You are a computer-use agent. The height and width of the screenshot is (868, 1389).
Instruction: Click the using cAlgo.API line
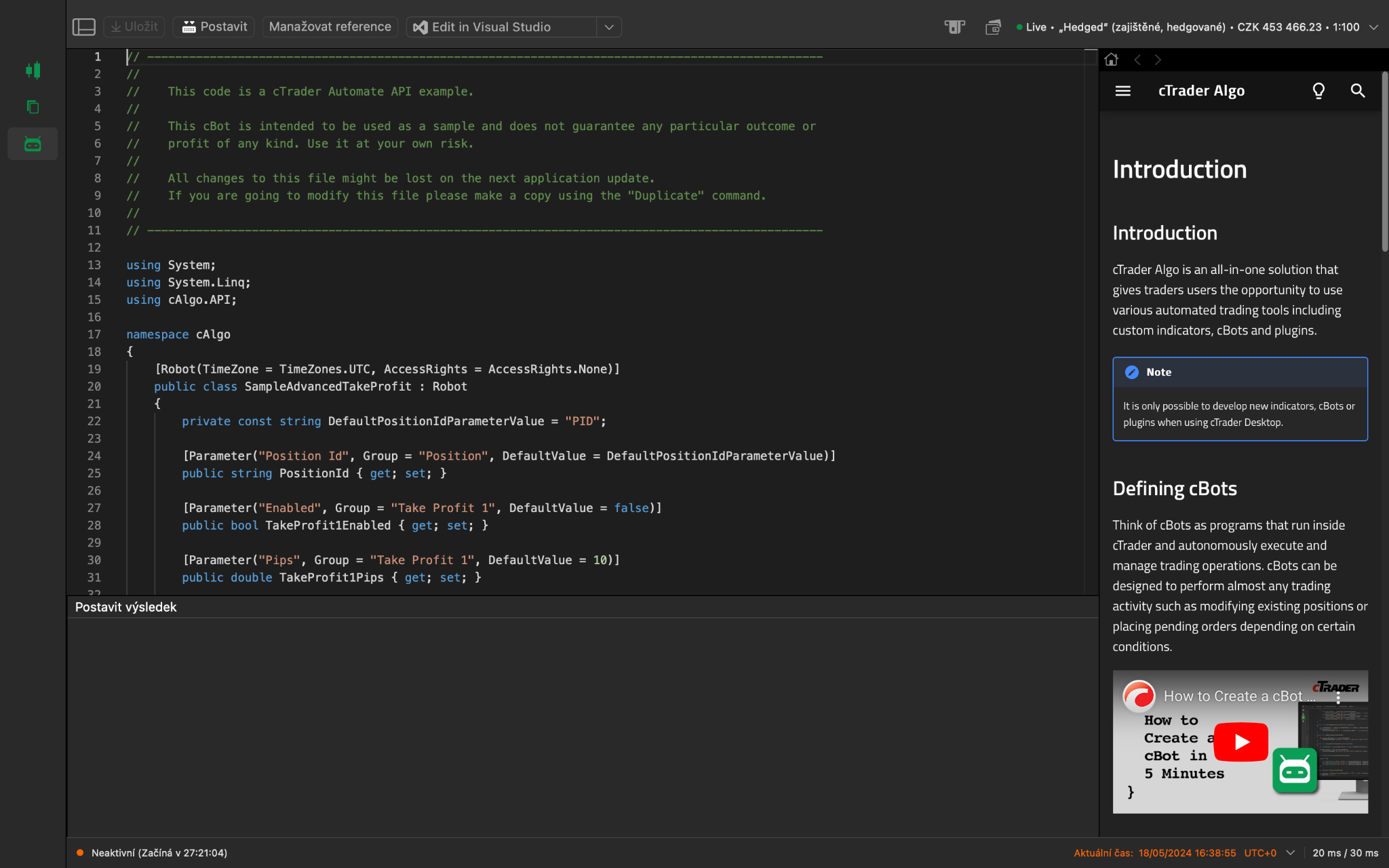point(181,300)
